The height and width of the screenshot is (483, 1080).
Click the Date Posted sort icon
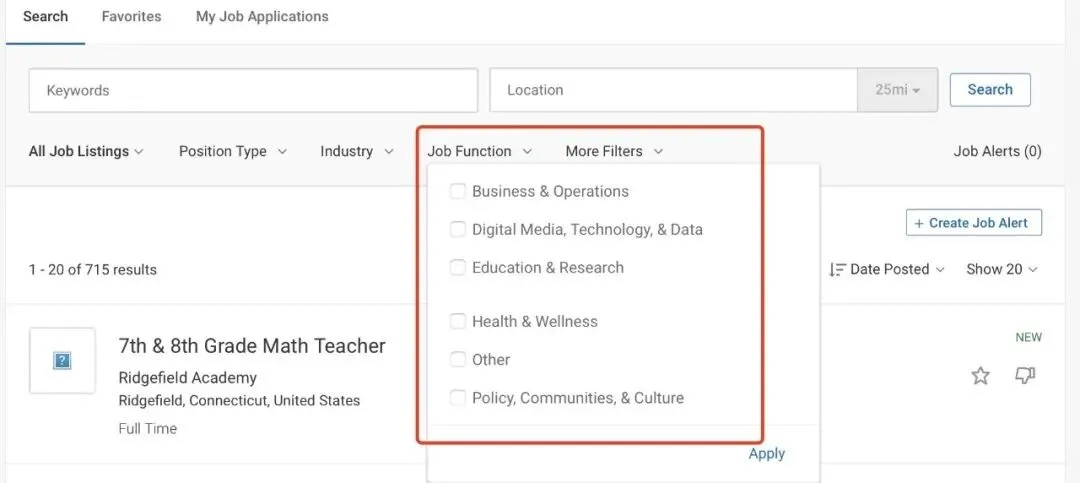point(838,270)
